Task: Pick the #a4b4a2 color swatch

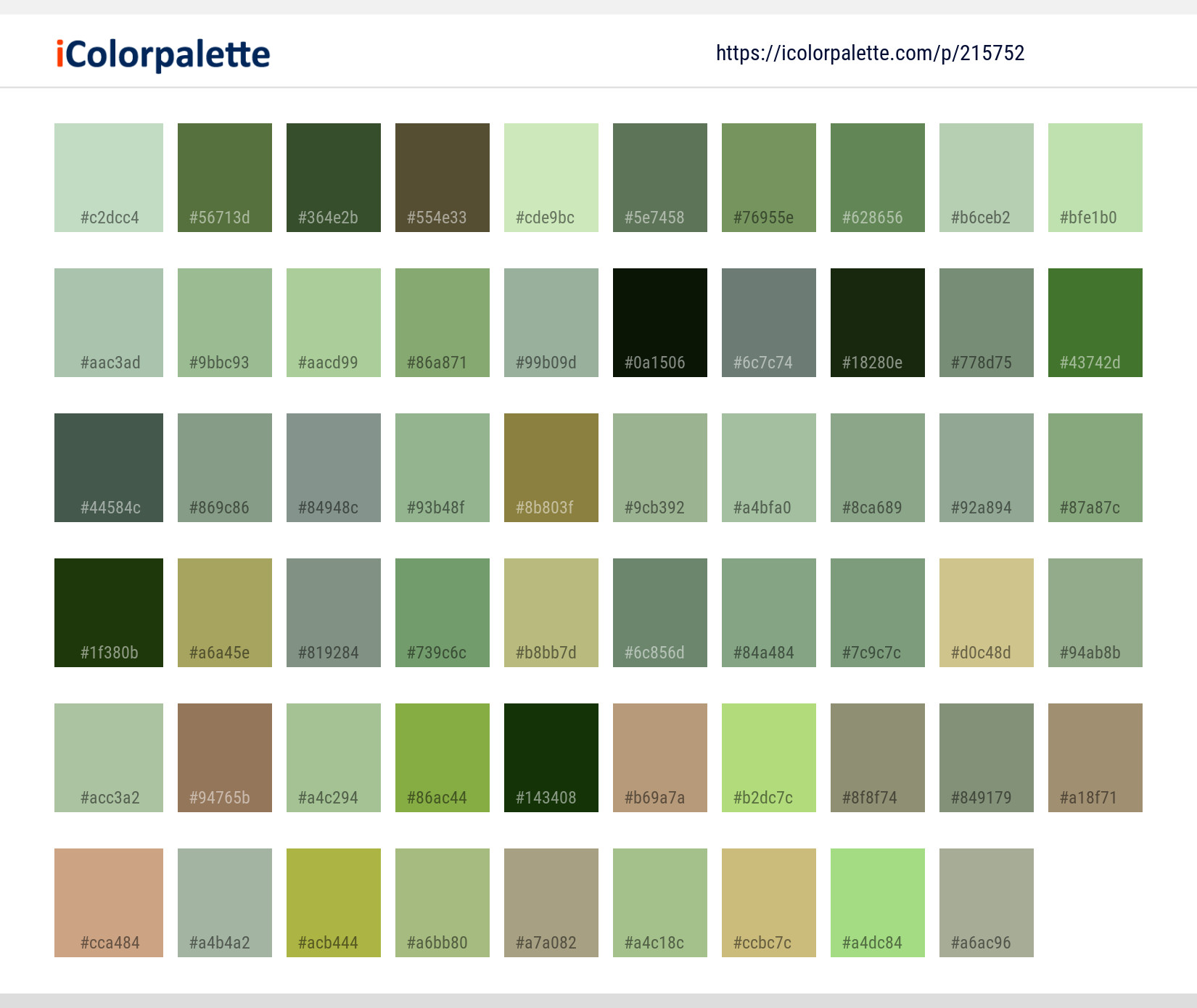Action: (x=225, y=903)
